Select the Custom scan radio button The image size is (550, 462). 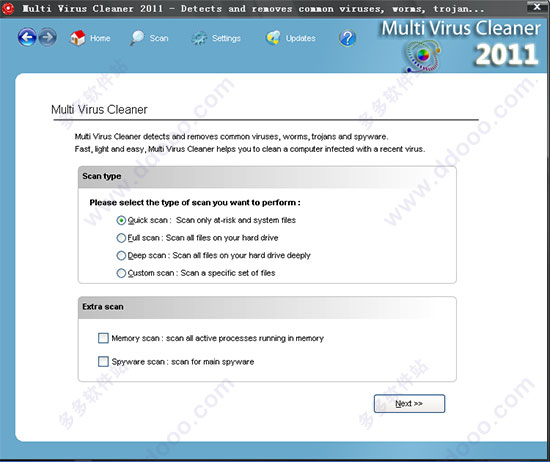(x=121, y=273)
